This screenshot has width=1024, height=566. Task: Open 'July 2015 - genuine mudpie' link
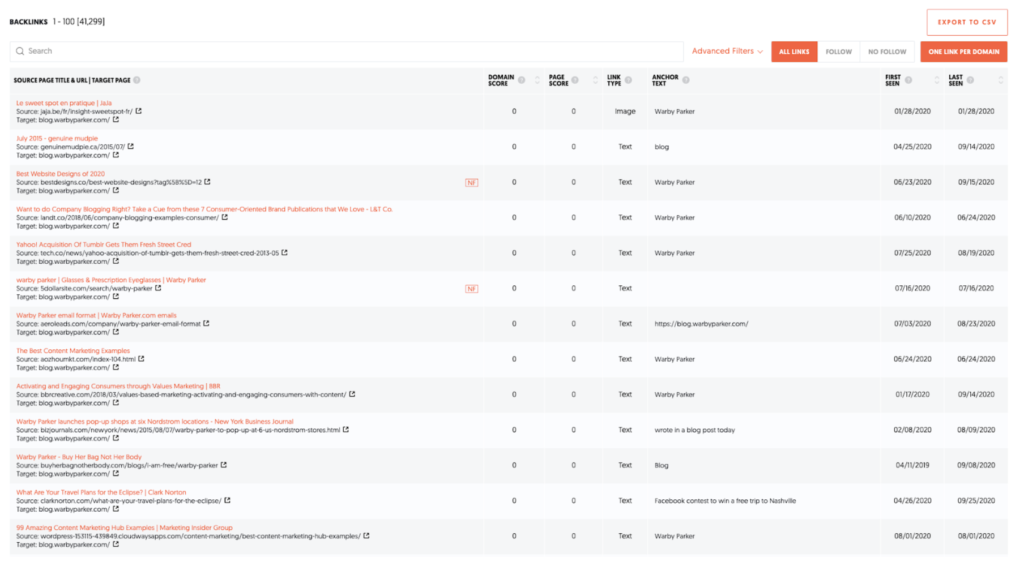[x=57, y=138]
